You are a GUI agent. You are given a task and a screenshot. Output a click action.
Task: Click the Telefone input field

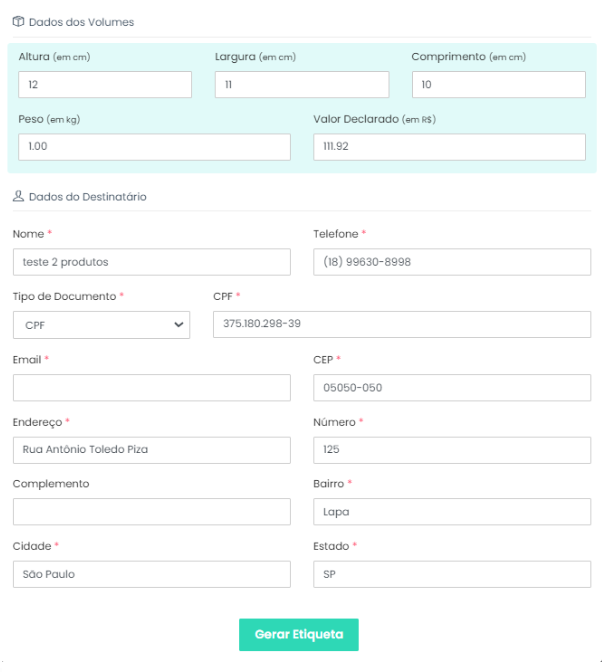(452, 262)
